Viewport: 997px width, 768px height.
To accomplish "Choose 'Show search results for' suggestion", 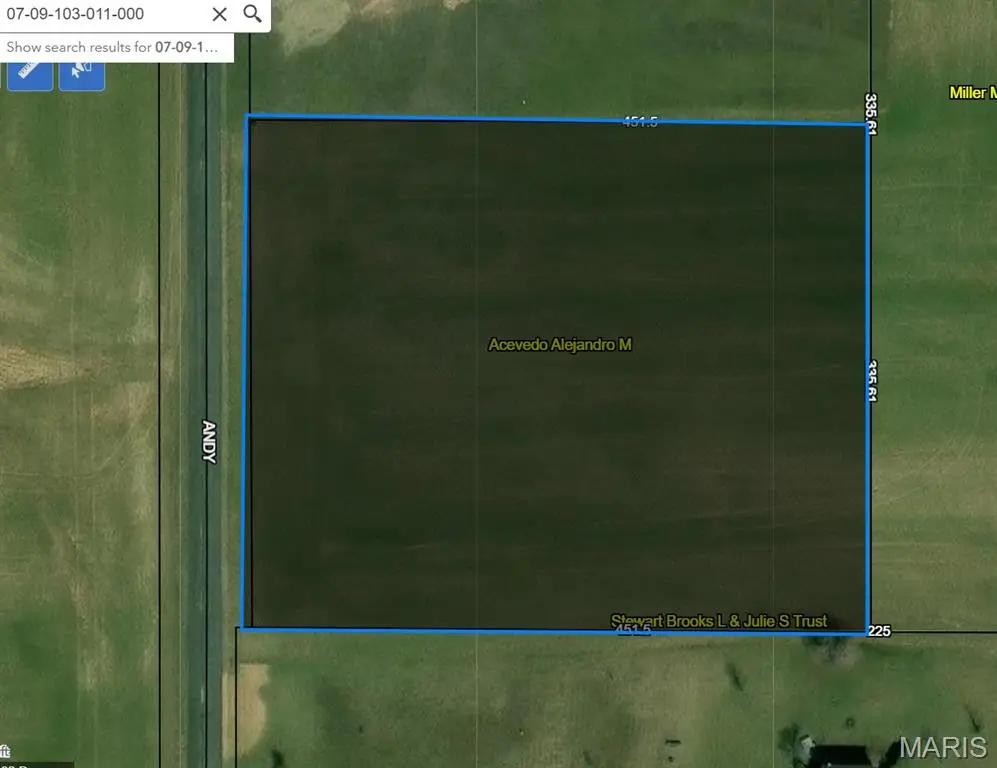I will [118, 47].
